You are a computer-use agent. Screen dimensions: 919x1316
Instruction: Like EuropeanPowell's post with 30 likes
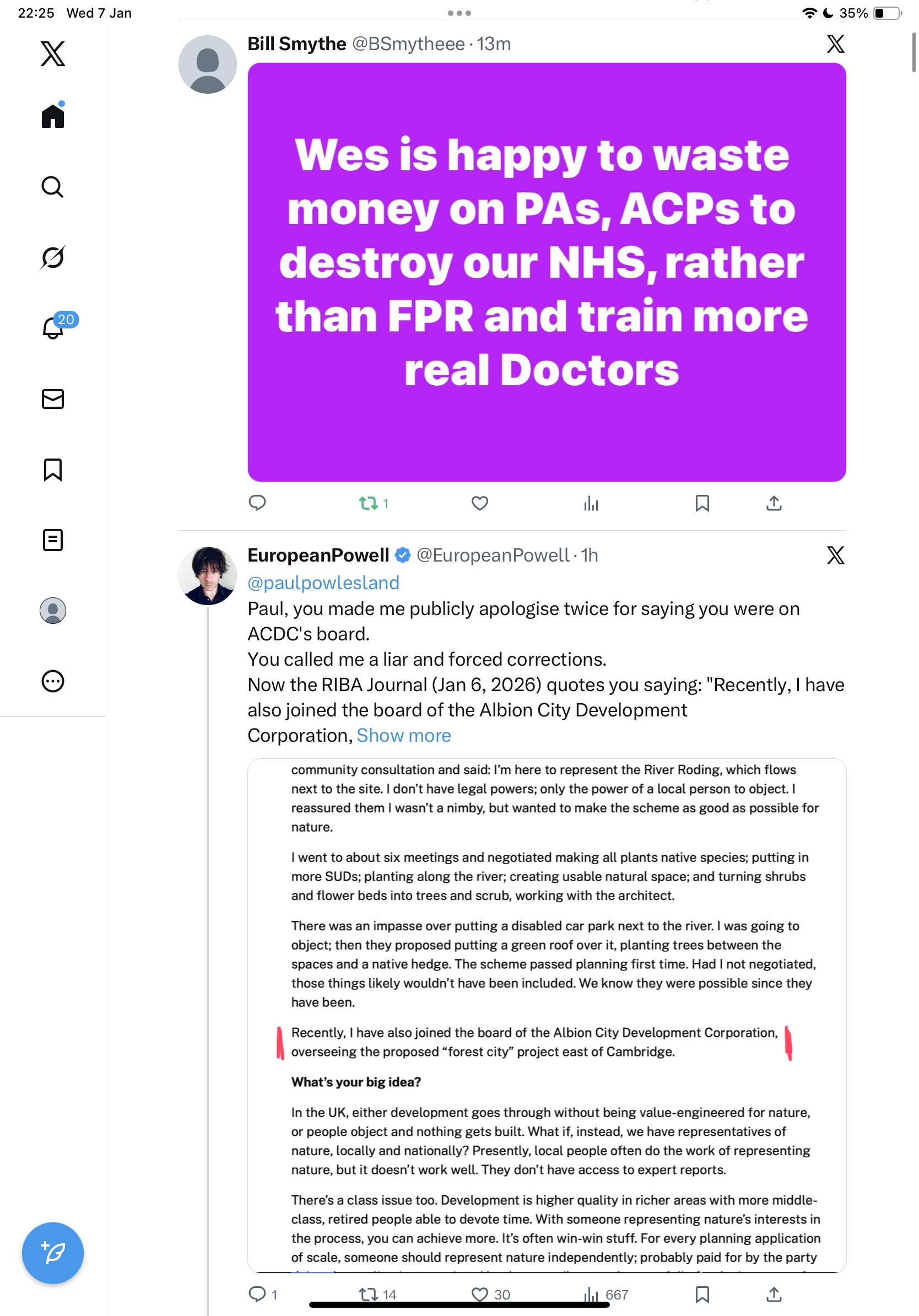(x=490, y=1294)
